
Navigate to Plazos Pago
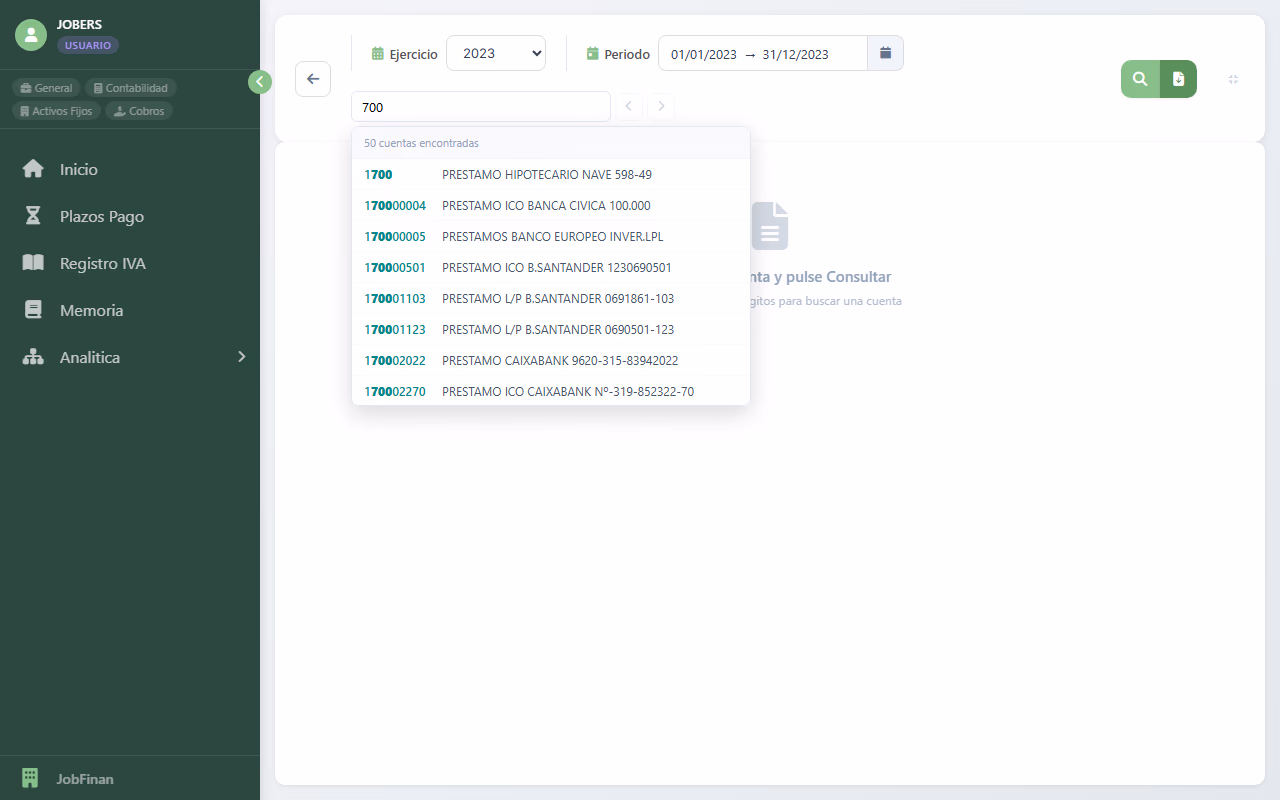point(101,216)
